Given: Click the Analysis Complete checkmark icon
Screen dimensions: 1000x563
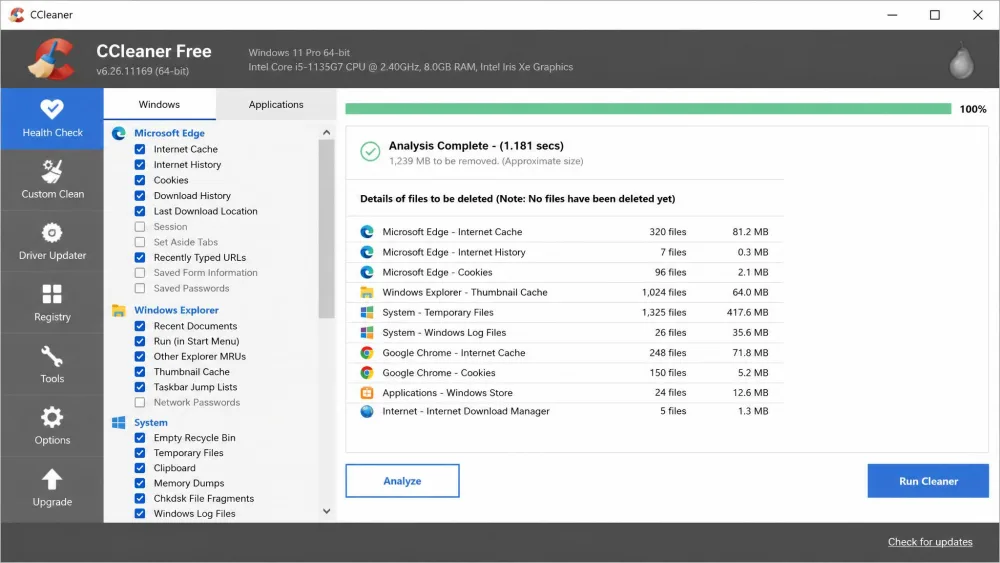Looking at the screenshot, I should 370,151.
